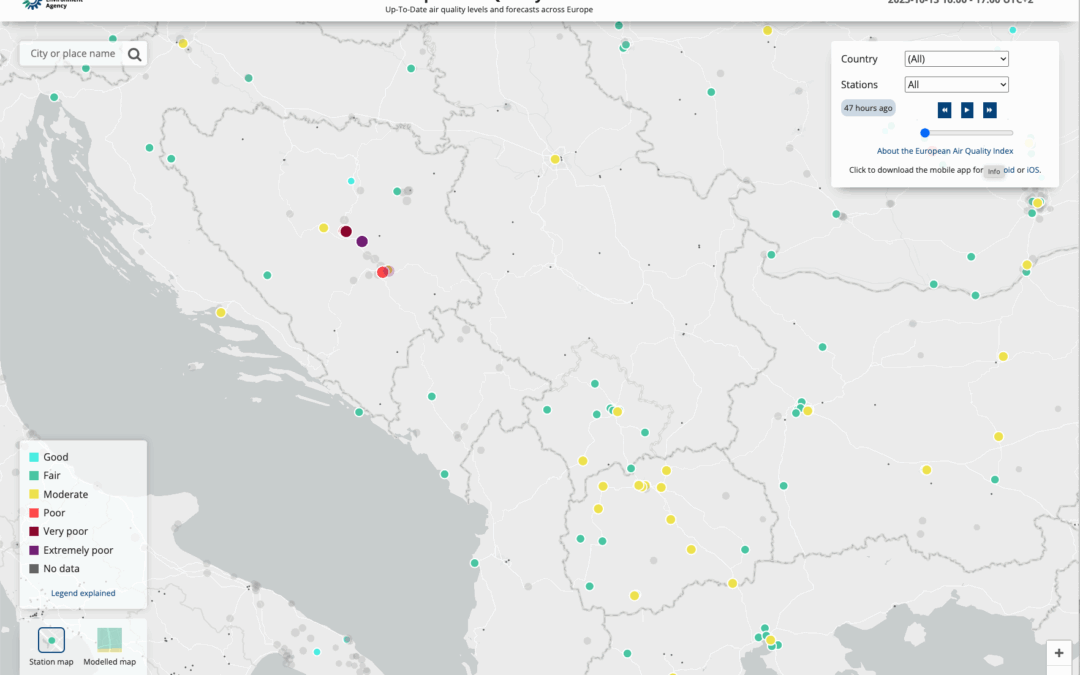Focus the City or place name field

pos(73,54)
